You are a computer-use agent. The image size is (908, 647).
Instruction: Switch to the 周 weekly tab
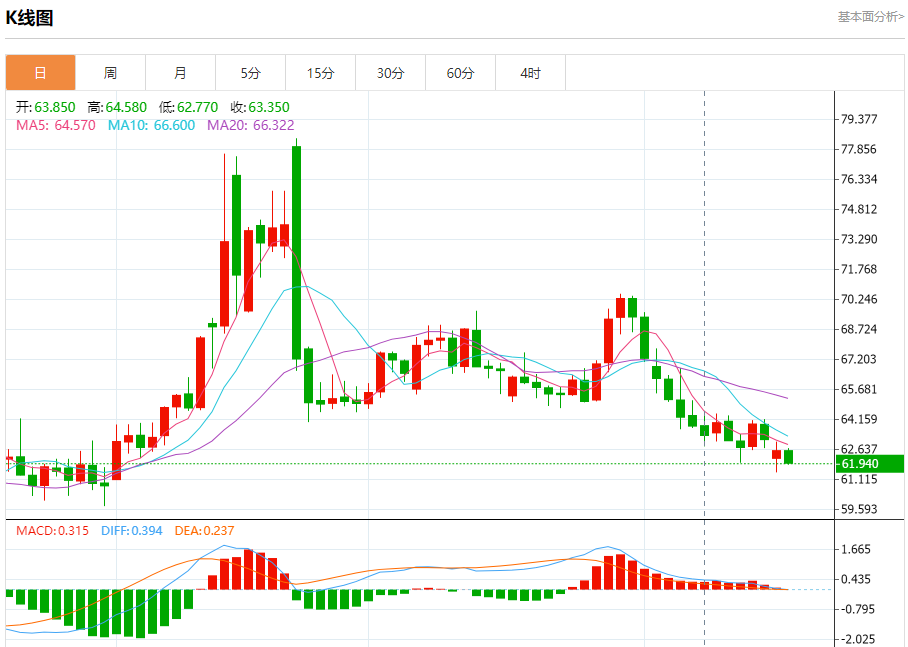click(x=111, y=73)
